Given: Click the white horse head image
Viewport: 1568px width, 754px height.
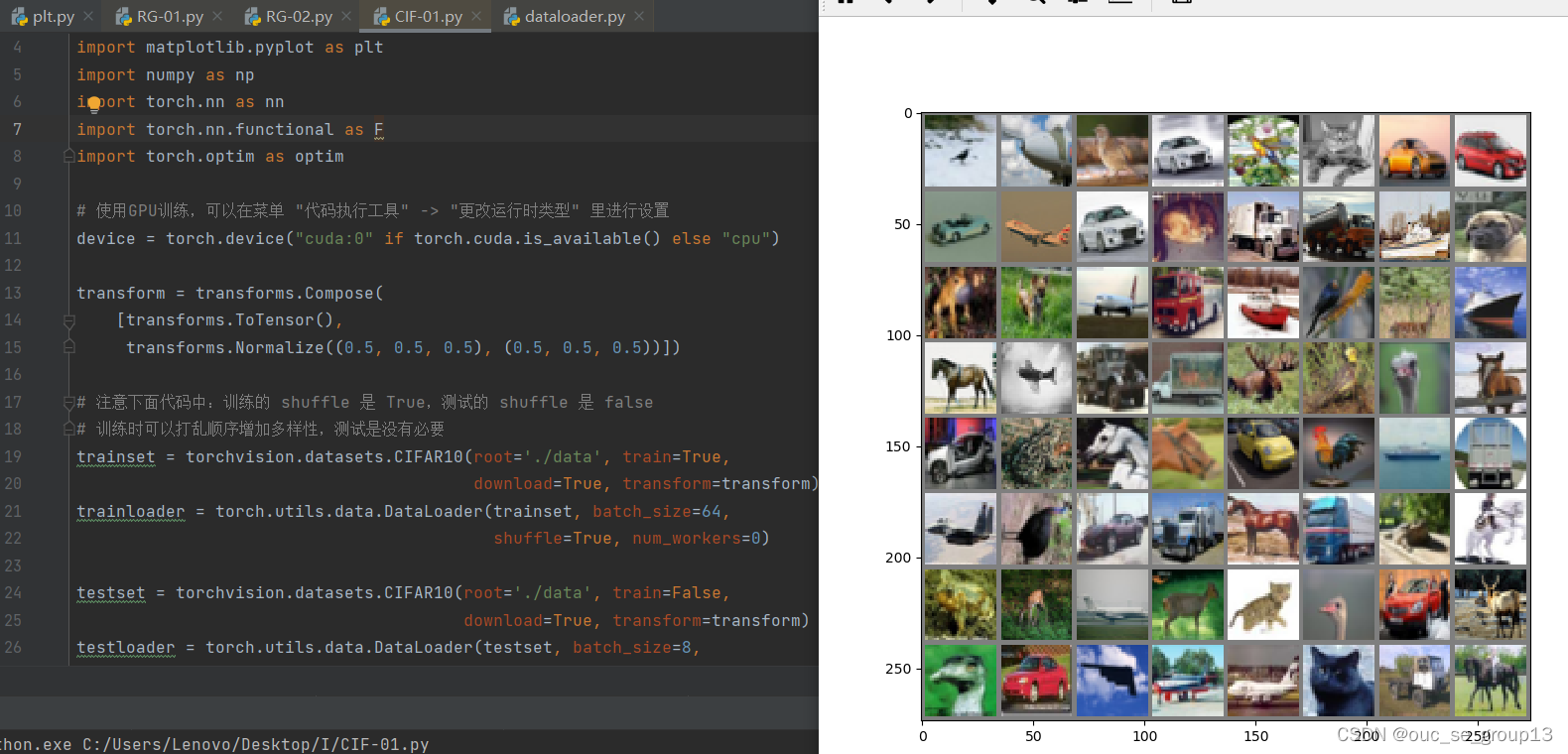Looking at the screenshot, I should [x=1112, y=452].
